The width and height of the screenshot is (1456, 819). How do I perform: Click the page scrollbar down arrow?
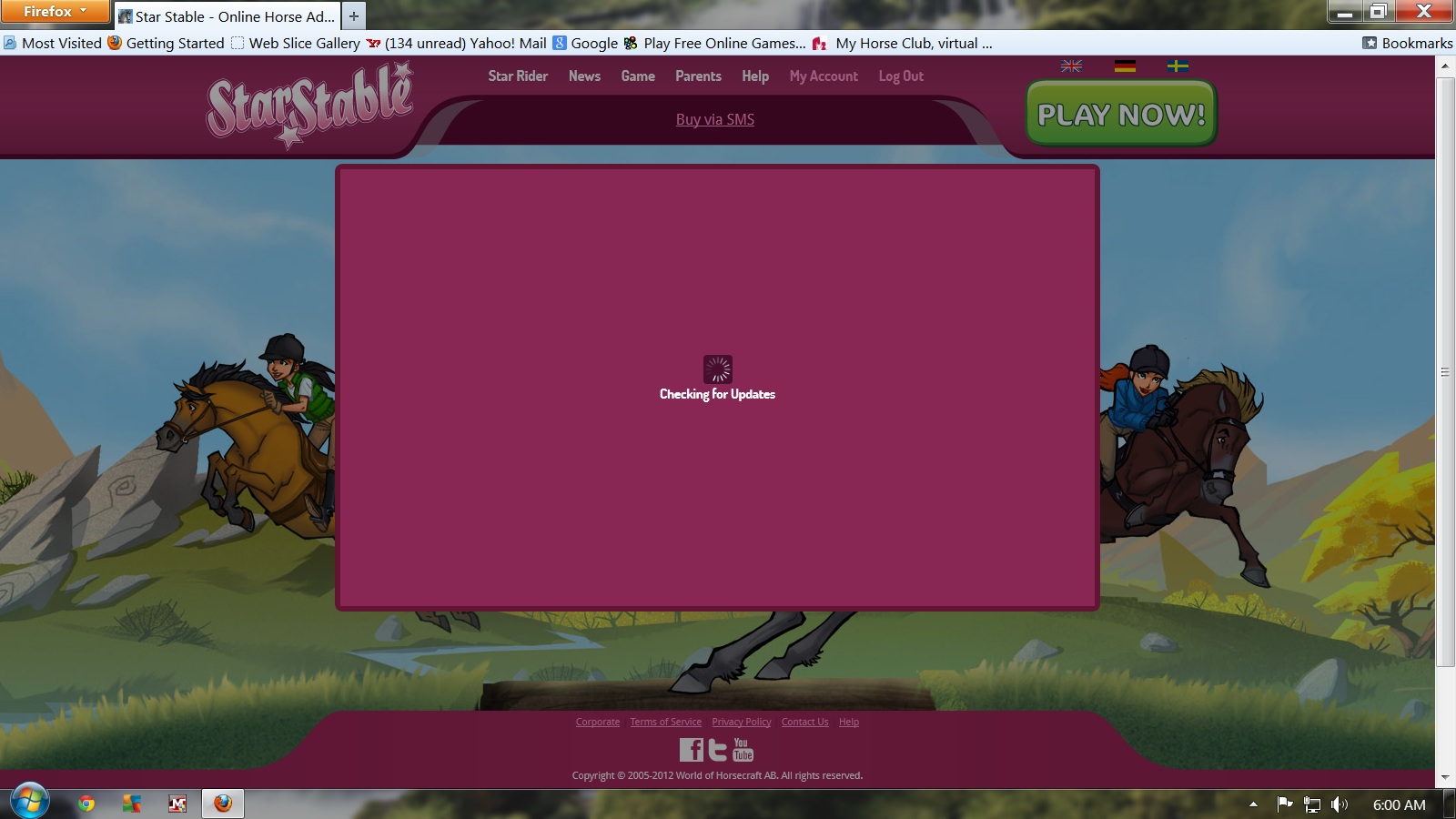[x=1445, y=778]
